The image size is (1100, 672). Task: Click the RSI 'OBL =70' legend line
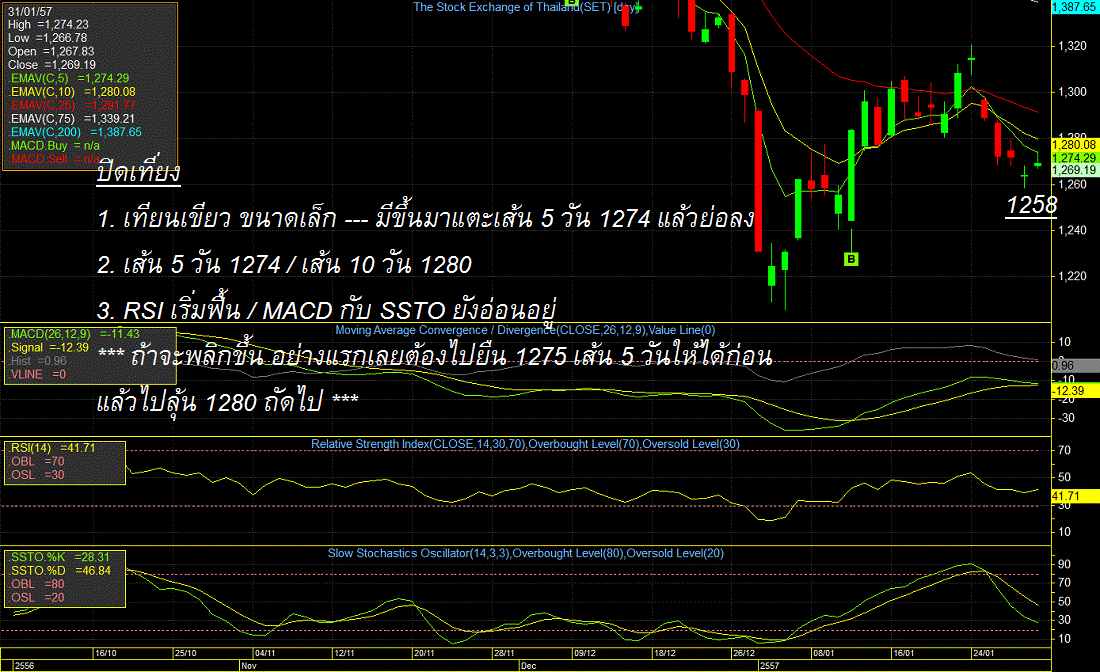point(37,461)
